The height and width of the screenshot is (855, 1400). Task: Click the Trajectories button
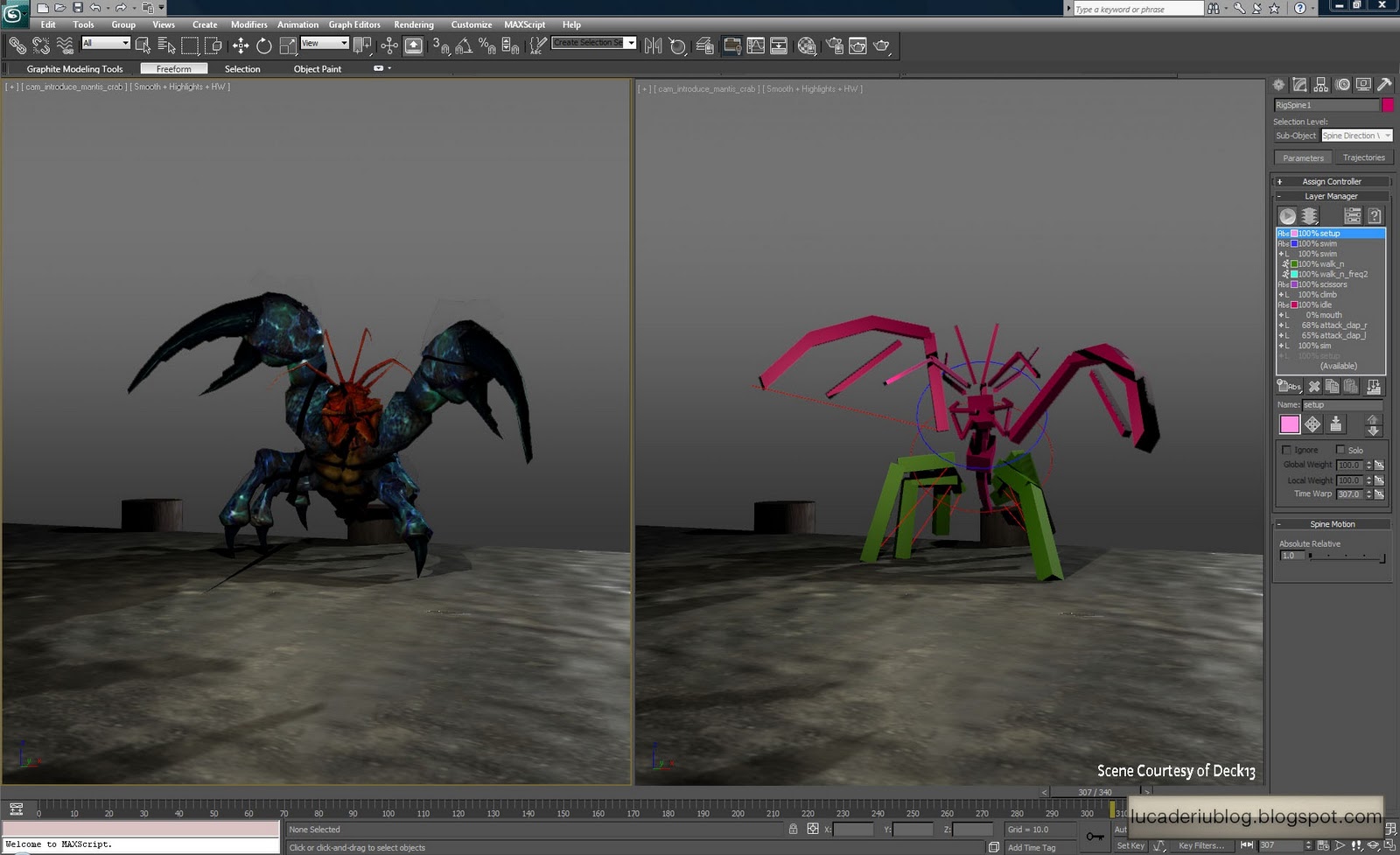(x=1363, y=158)
